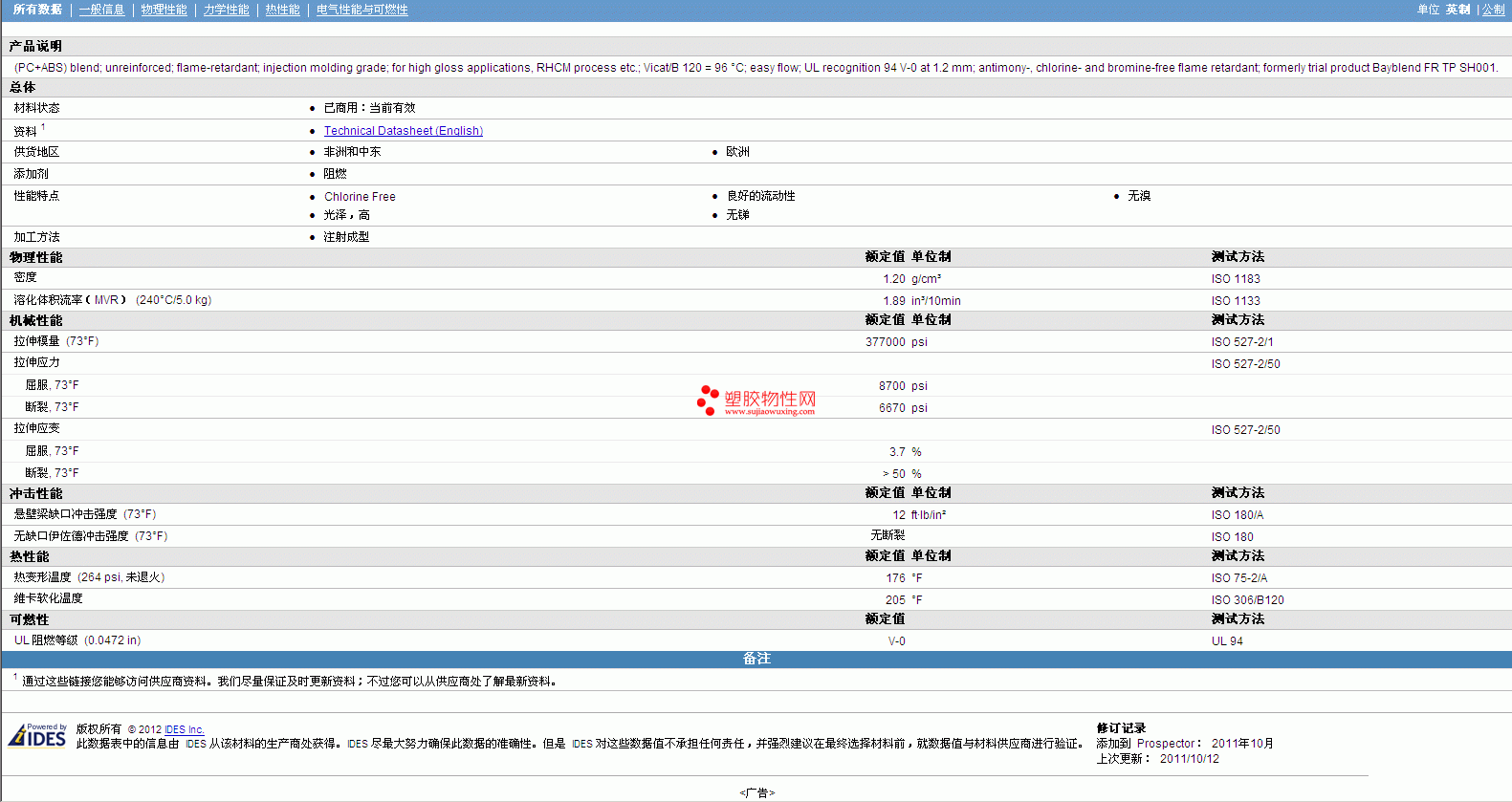The width and height of the screenshot is (1512, 802).
Task: Click the 非洲和中东 region entry
Action: coord(352,152)
